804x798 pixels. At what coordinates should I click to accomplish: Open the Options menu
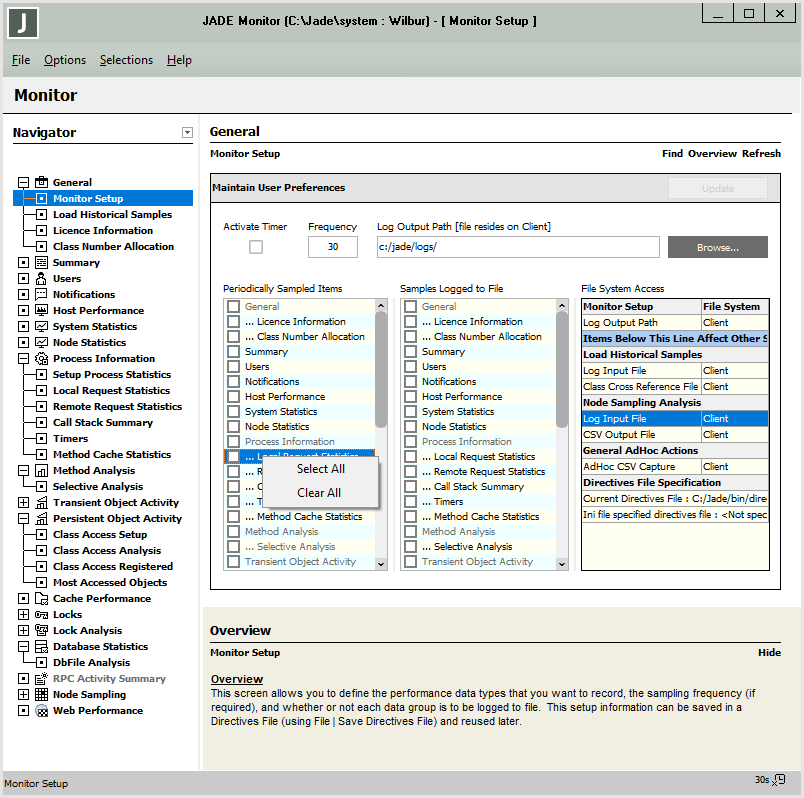[65, 60]
